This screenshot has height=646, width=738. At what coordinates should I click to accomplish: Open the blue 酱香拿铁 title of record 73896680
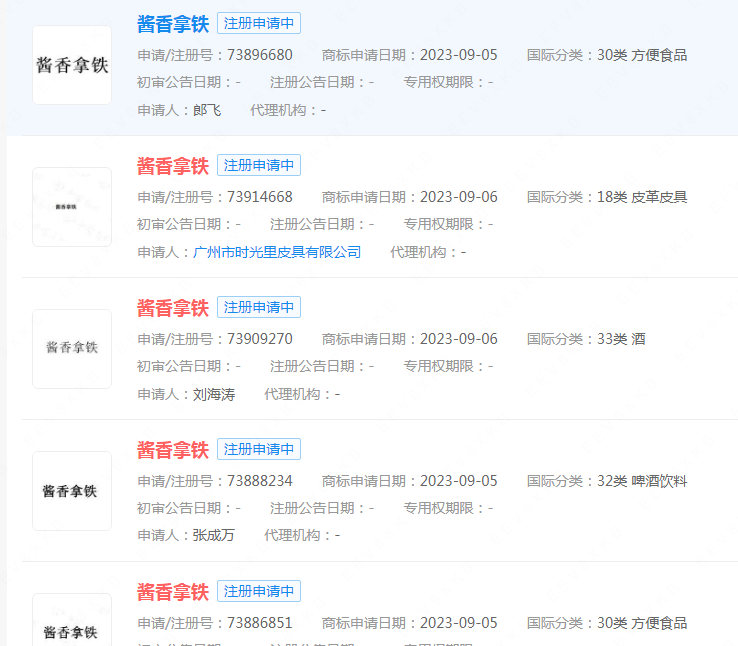pyautogui.click(x=173, y=24)
